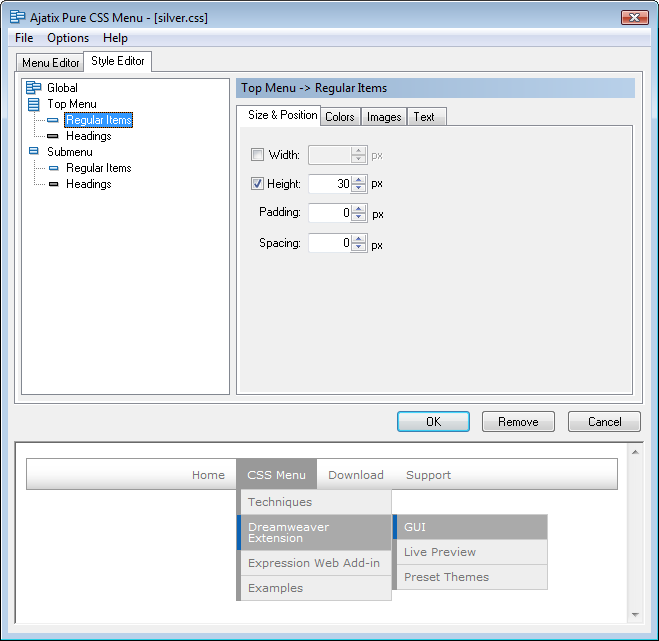
Task: Click the disabled Width down spinner arrow
Action: [x=358, y=159]
